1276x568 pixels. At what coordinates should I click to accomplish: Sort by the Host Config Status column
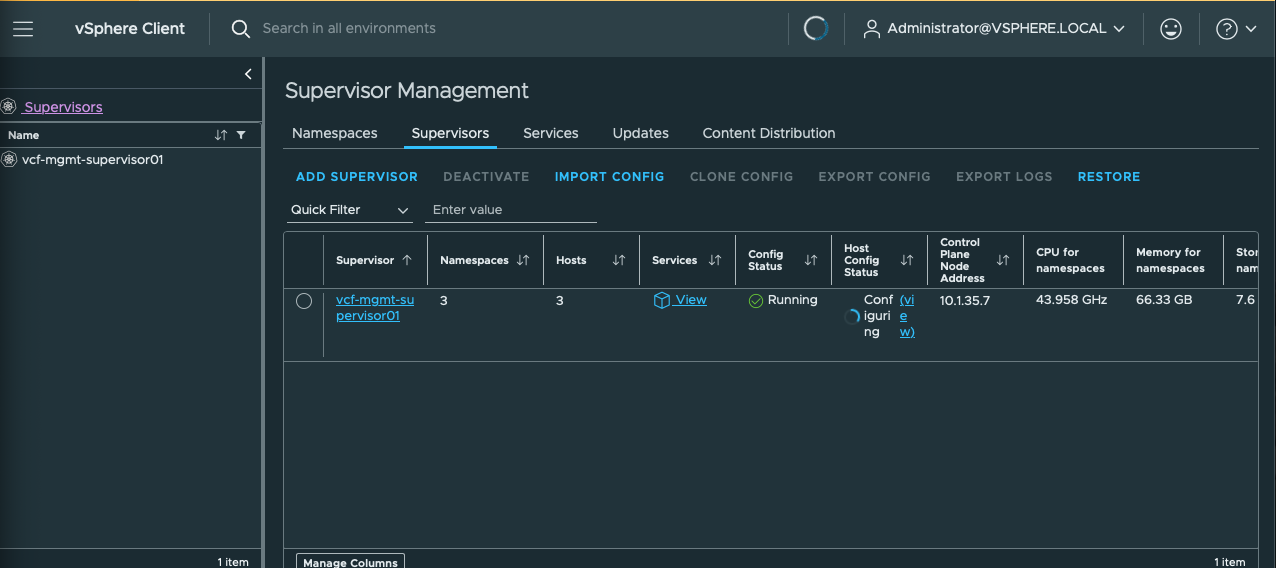coord(907,260)
